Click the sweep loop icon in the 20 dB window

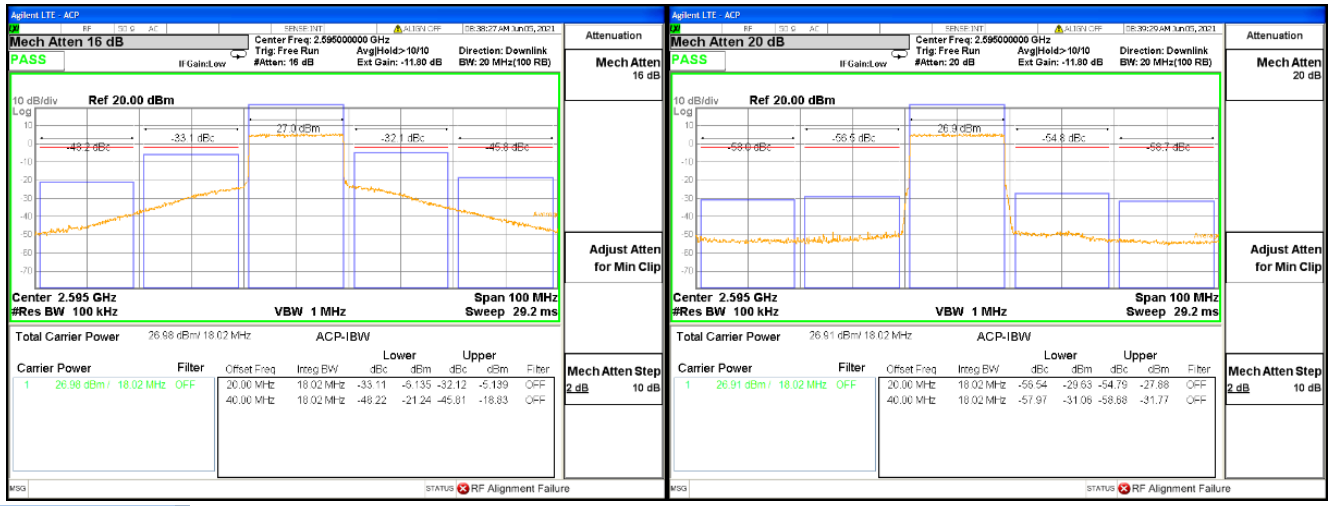pyautogui.click(x=899, y=55)
